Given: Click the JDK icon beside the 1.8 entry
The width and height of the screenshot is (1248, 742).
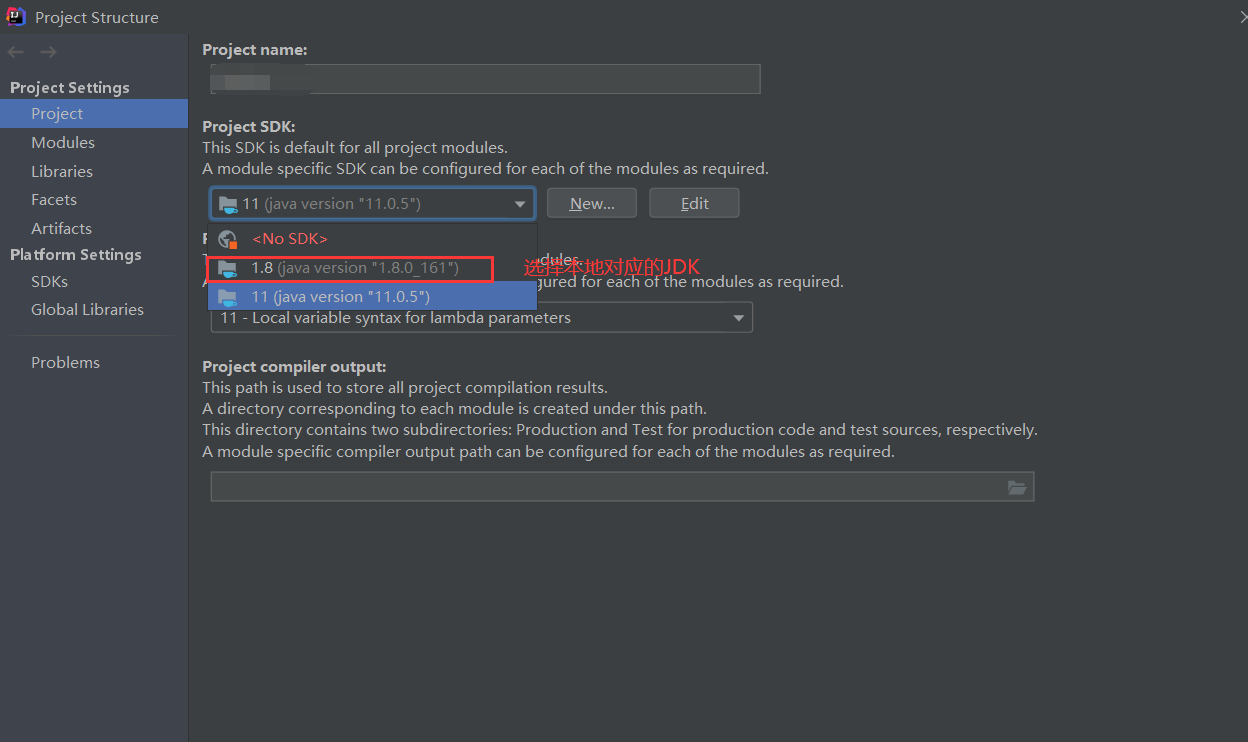Looking at the screenshot, I should pos(227,268).
